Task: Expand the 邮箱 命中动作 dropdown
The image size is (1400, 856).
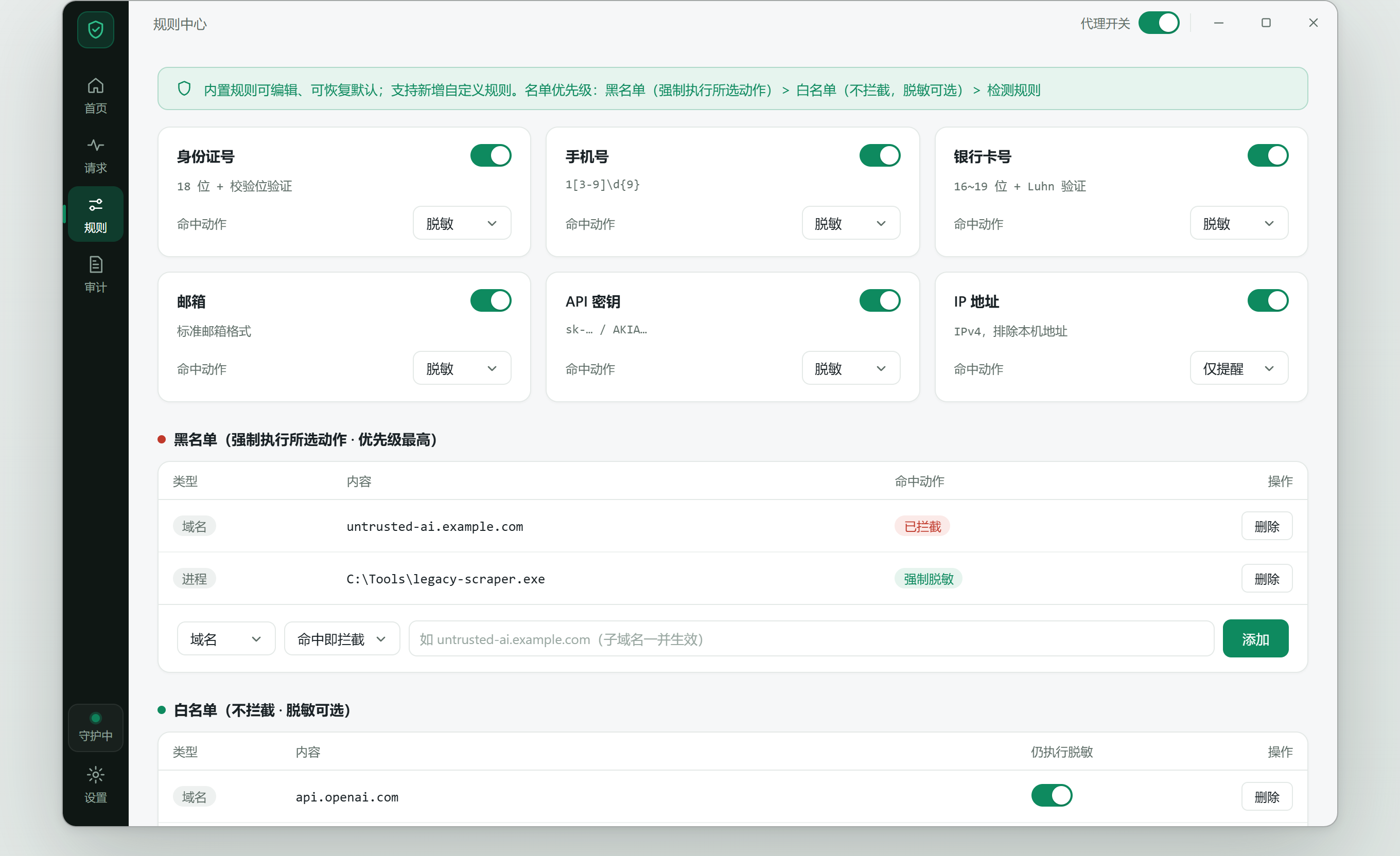Action: point(462,368)
